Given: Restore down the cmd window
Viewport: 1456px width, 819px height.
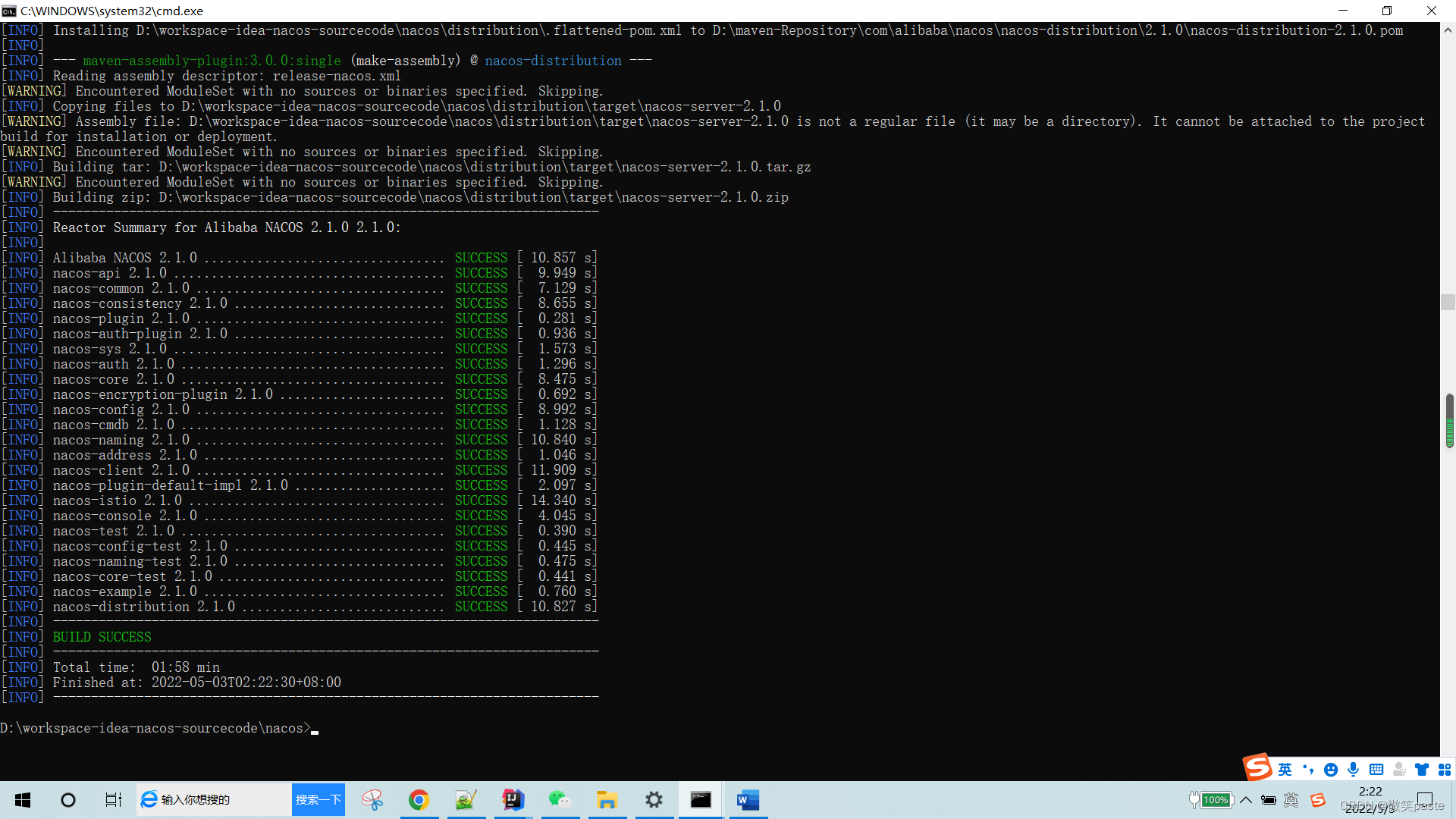Looking at the screenshot, I should (x=1387, y=11).
